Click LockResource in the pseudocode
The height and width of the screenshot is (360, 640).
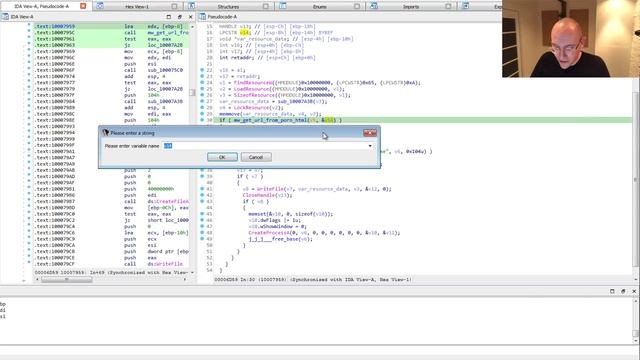coord(251,107)
